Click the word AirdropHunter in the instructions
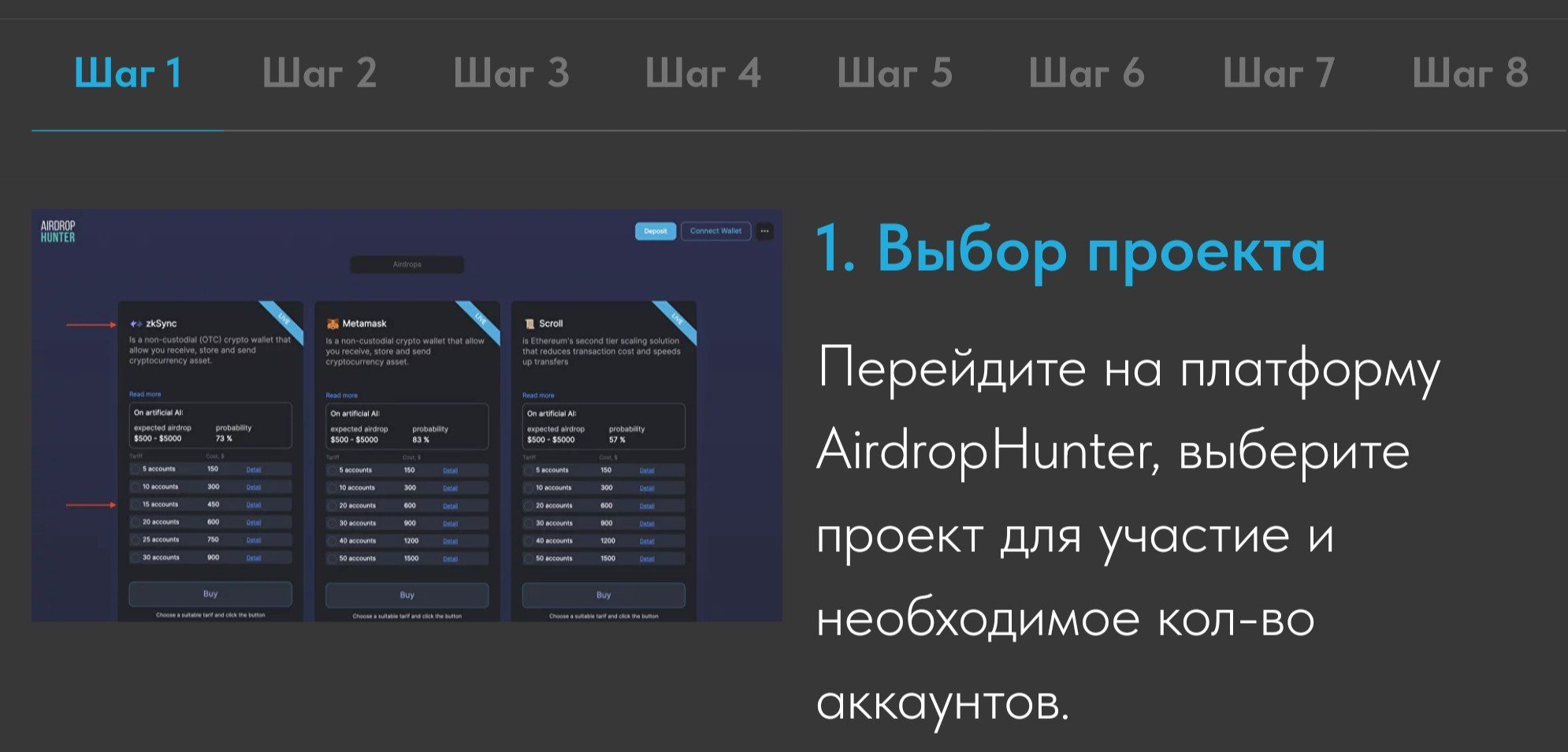 pyautogui.click(x=988, y=451)
